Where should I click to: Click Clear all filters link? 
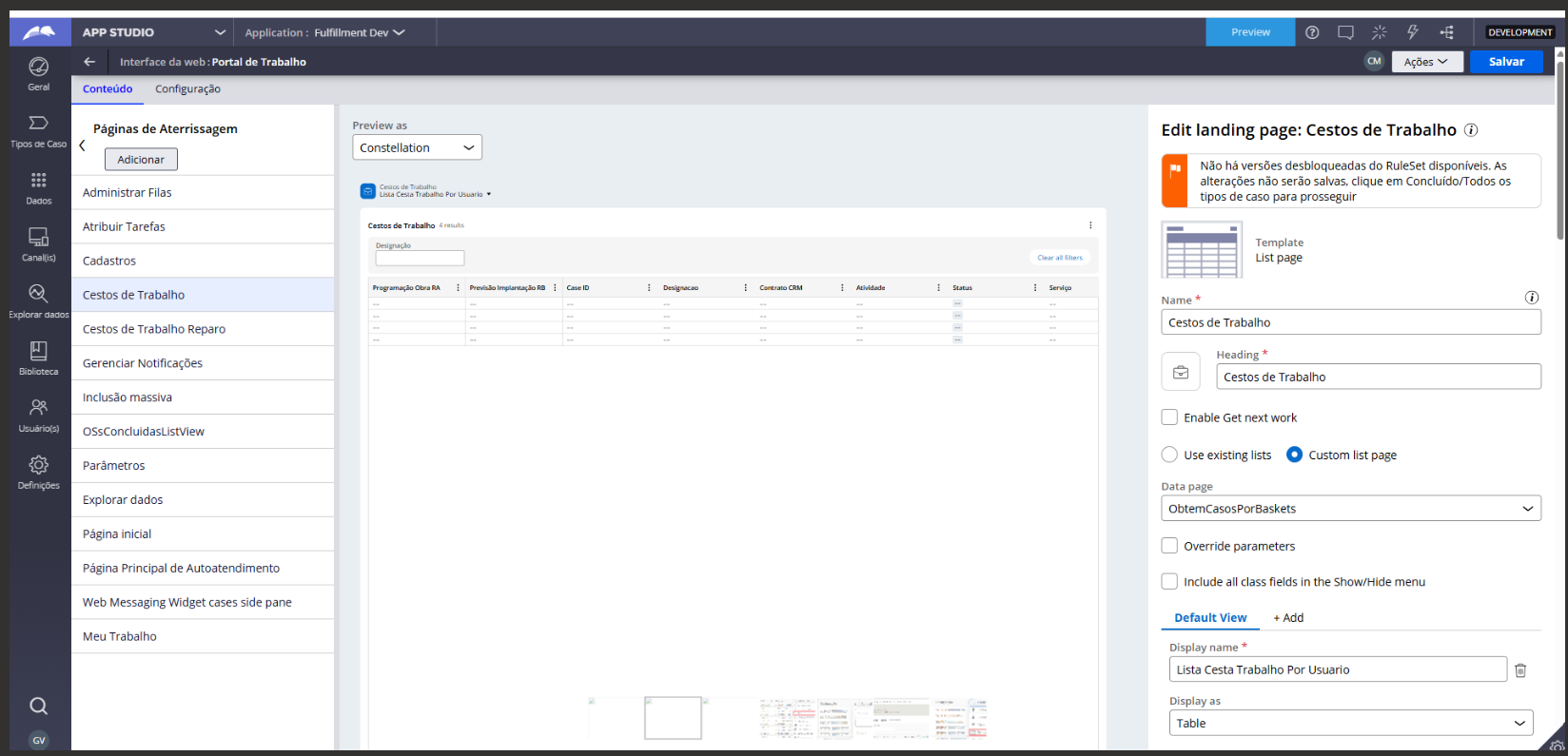pos(1060,258)
